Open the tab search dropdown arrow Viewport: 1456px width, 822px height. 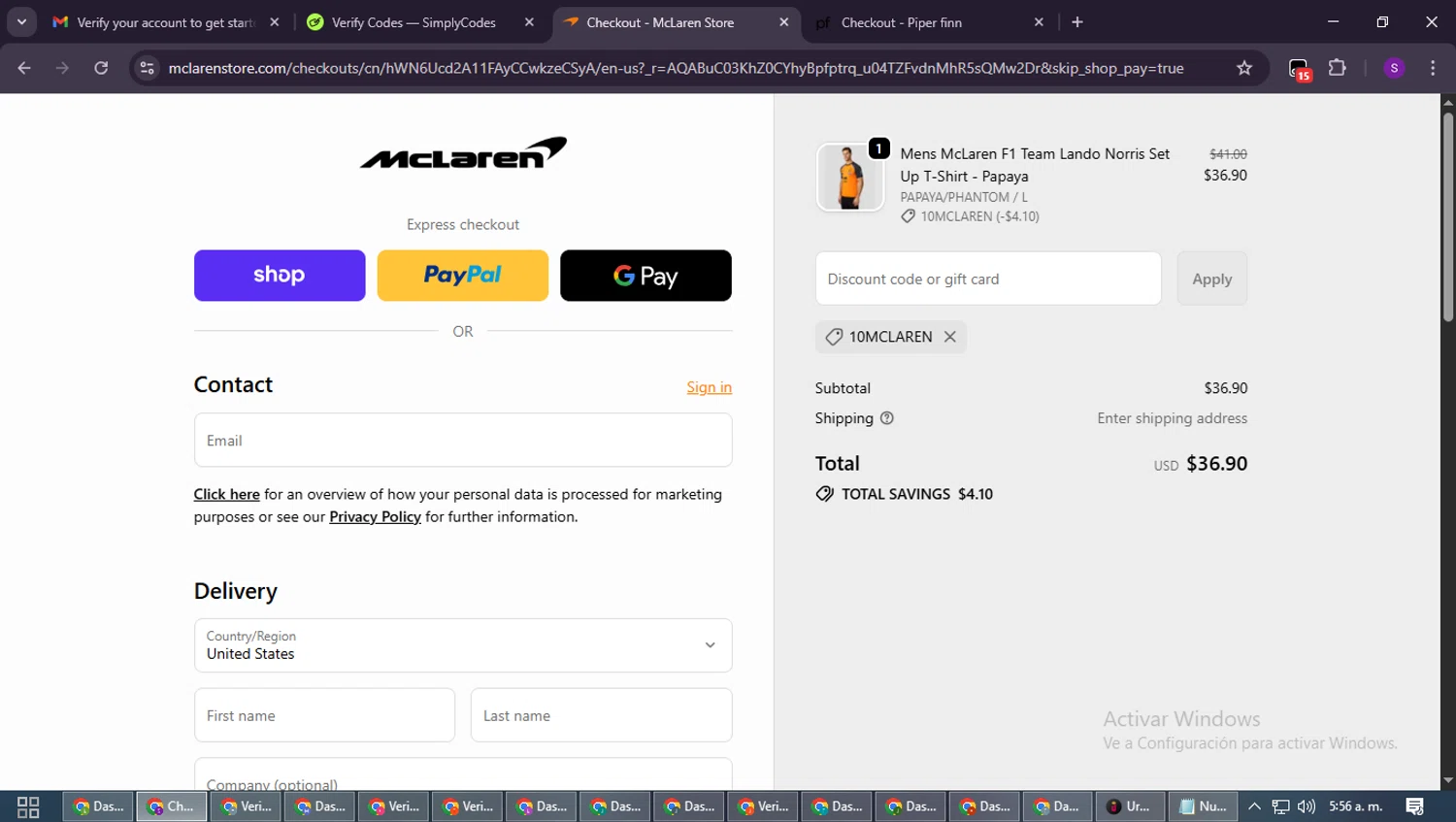[x=21, y=21]
